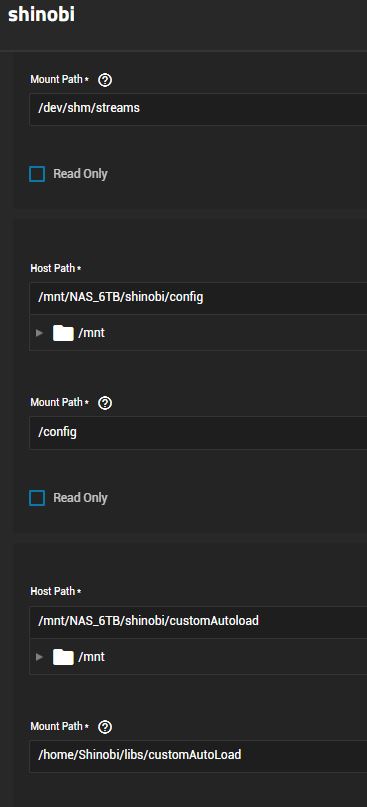Select the /config mount path field

click(198, 432)
